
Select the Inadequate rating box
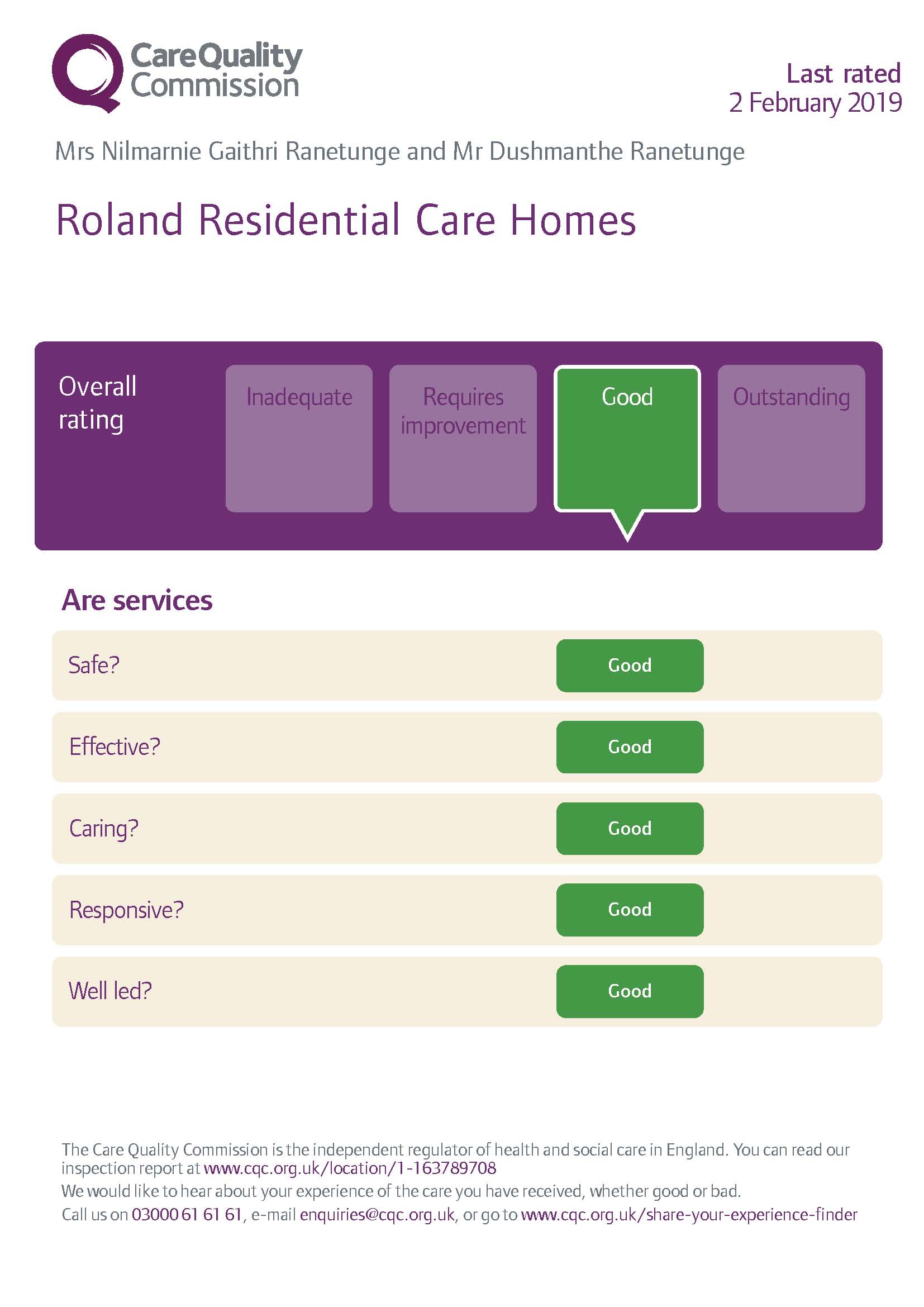pos(299,438)
